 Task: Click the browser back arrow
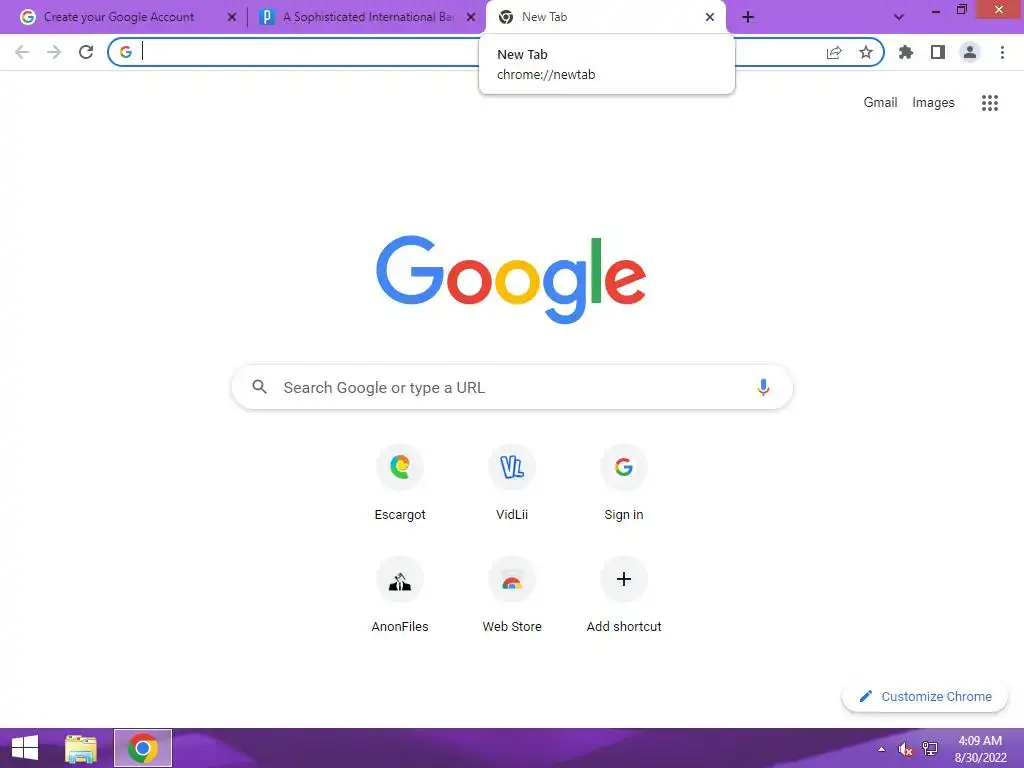pos(22,52)
